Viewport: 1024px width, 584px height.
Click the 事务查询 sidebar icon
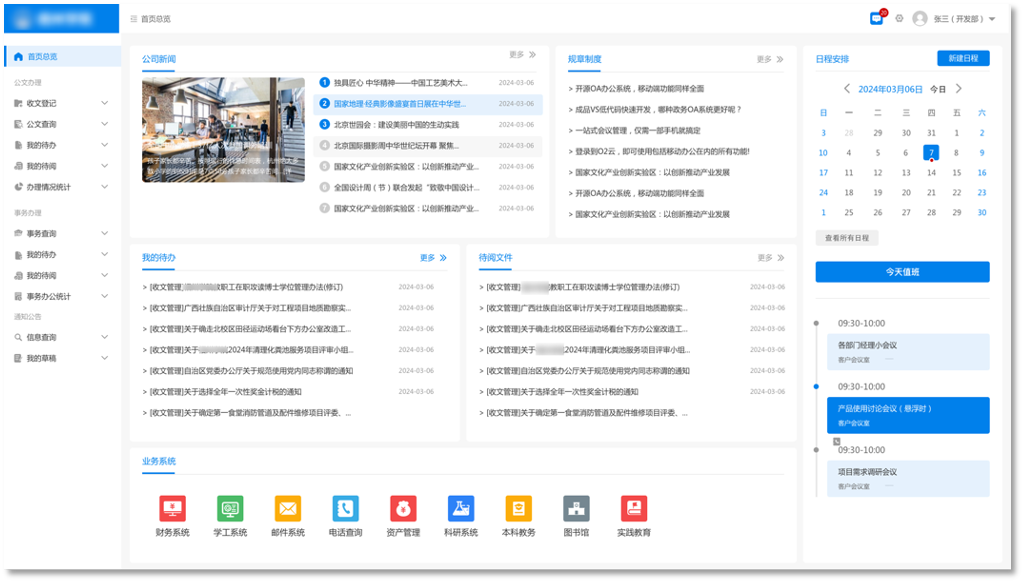(x=18, y=233)
